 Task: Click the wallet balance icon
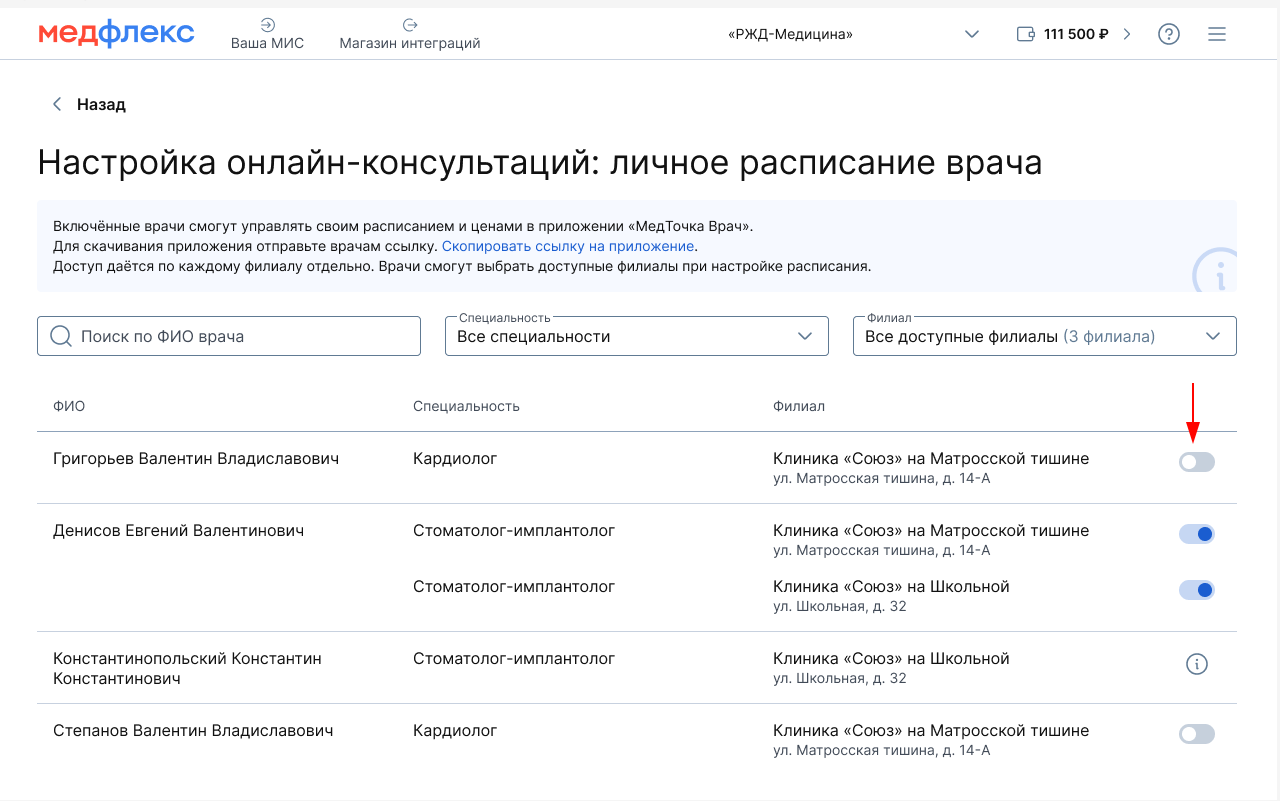(x=1025, y=34)
